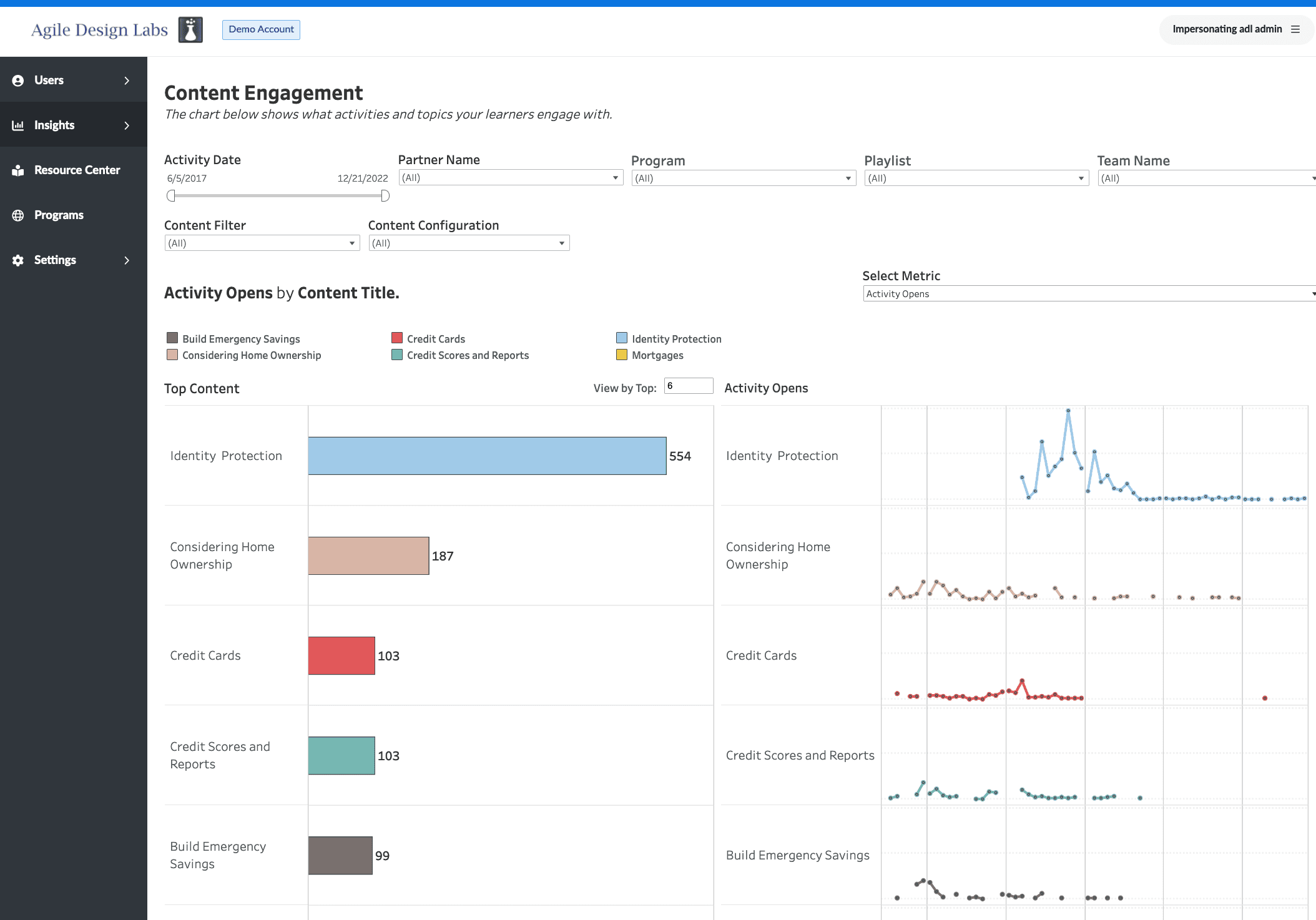Image resolution: width=1316 pixels, height=920 pixels.
Task: Click the Activity Date slider start handle
Action: pyautogui.click(x=171, y=196)
